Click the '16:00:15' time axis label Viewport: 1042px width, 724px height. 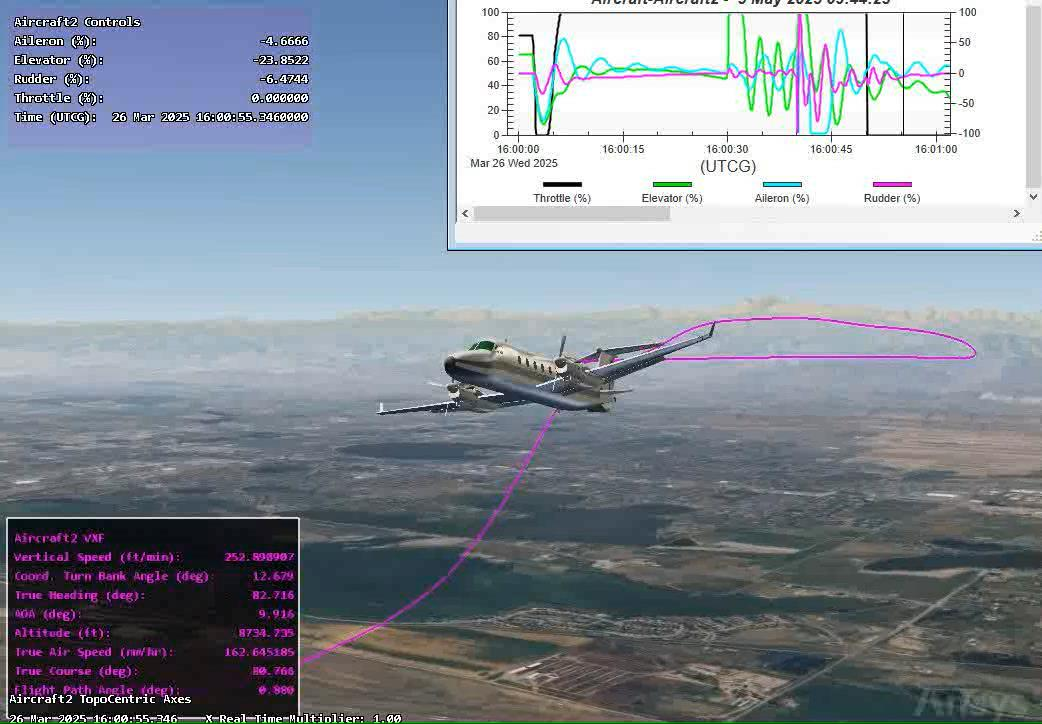623,150
